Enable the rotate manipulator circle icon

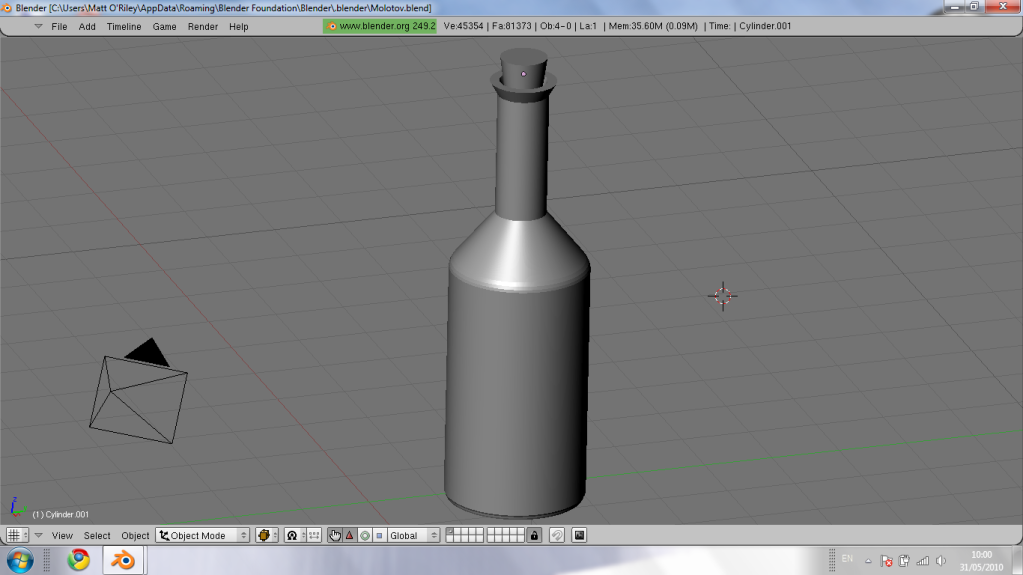pyautogui.click(x=365, y=536)
